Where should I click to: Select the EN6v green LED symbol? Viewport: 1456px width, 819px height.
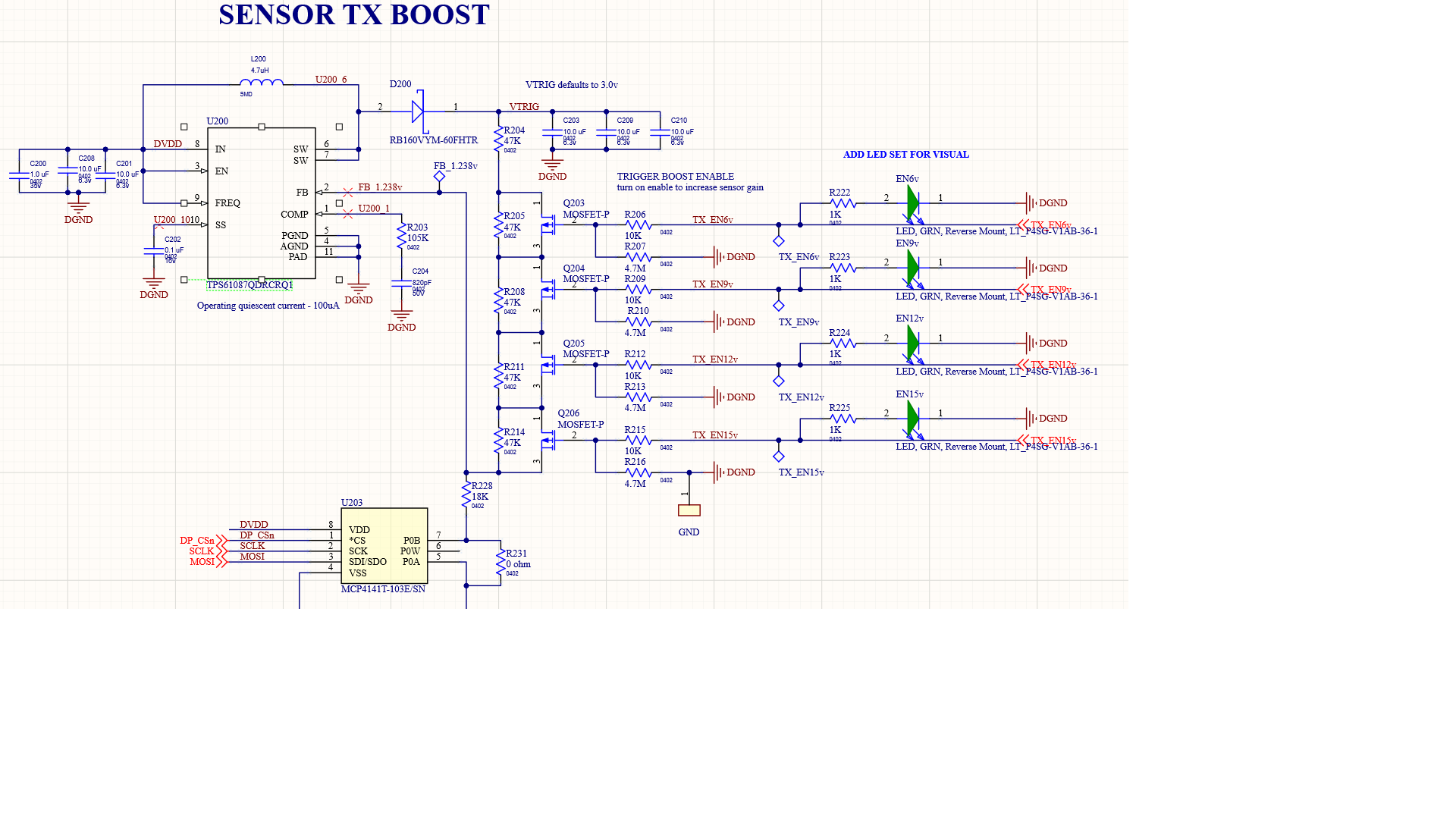(913, 203)
